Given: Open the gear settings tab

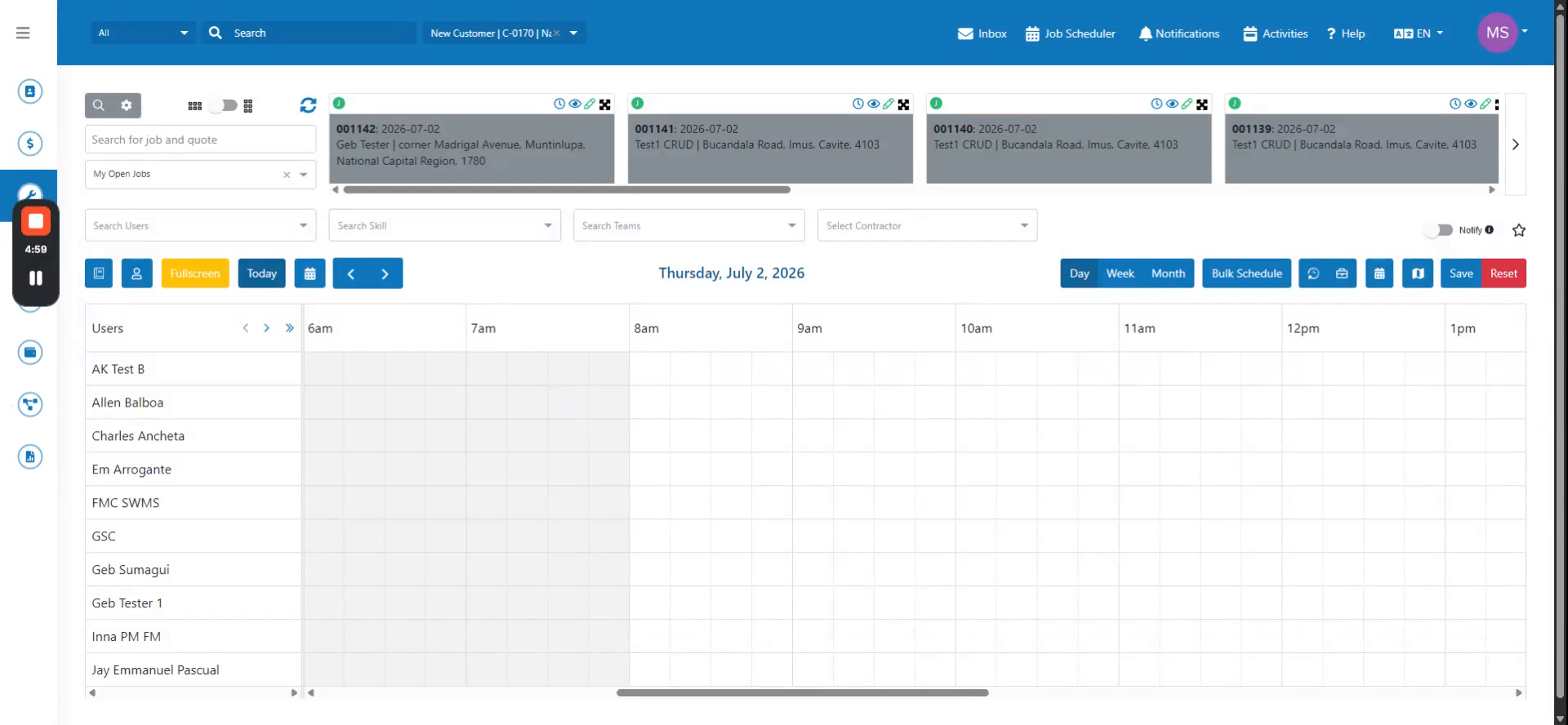Looking at the screenshot, I should (x=127, y=105).
